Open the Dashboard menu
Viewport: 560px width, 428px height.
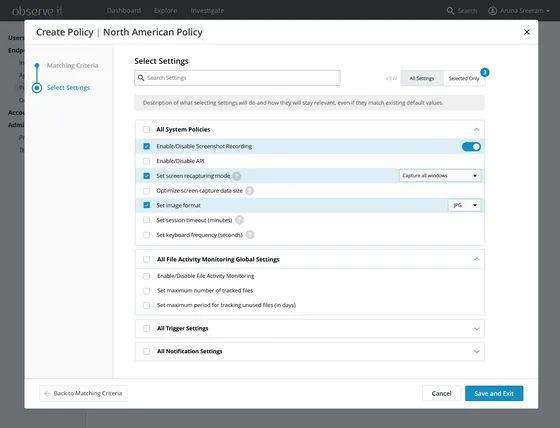[124, 11]
